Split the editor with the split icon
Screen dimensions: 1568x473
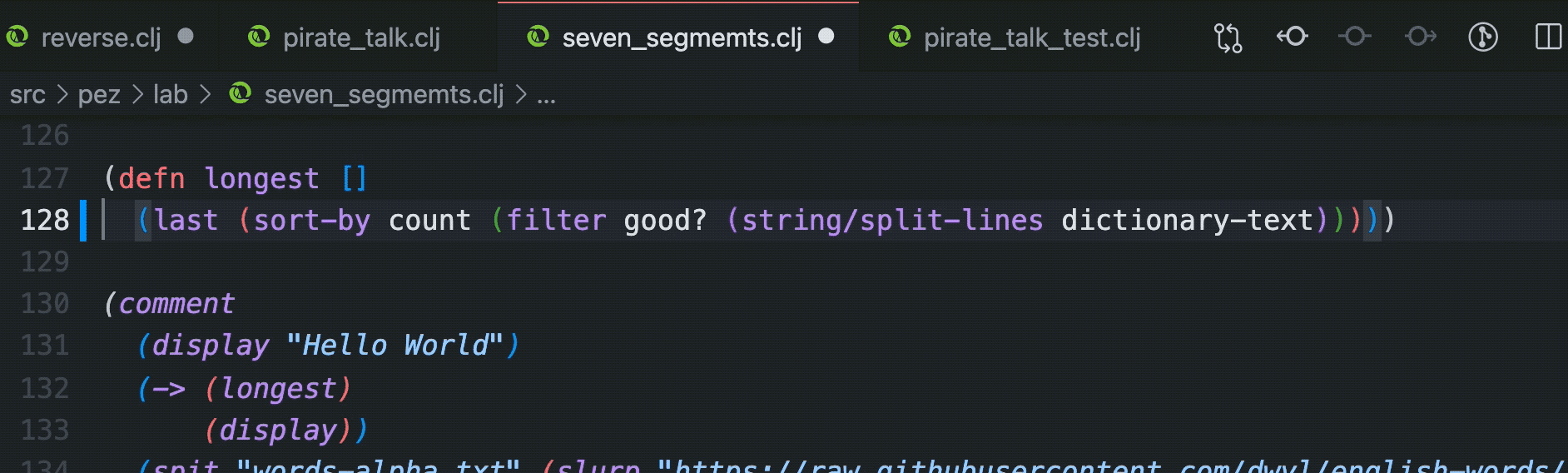pyautogui.click(x=1548, y=37)
